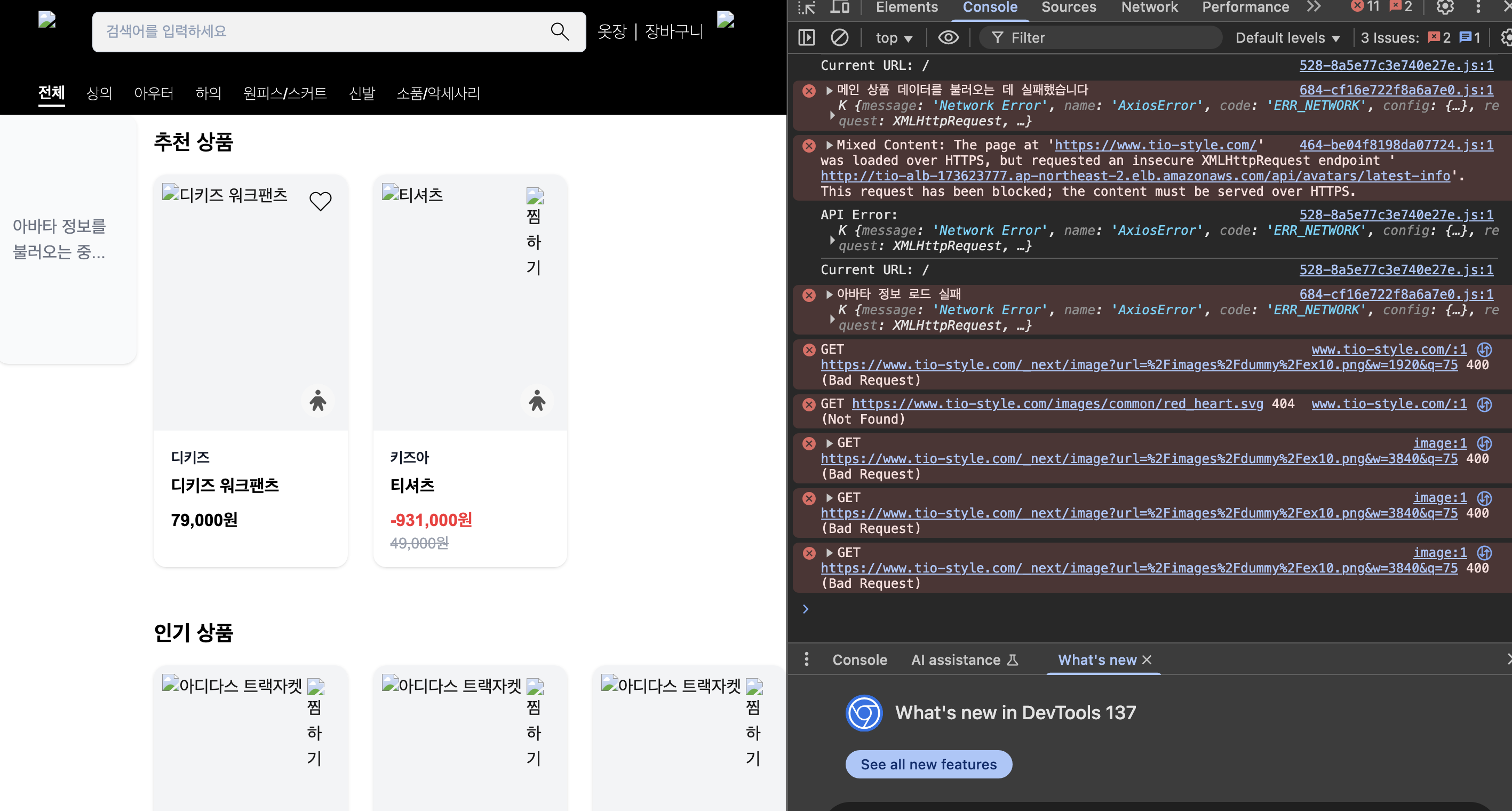Toggle the device toolbar icon

pyautogui.click(x=839, y=7)
